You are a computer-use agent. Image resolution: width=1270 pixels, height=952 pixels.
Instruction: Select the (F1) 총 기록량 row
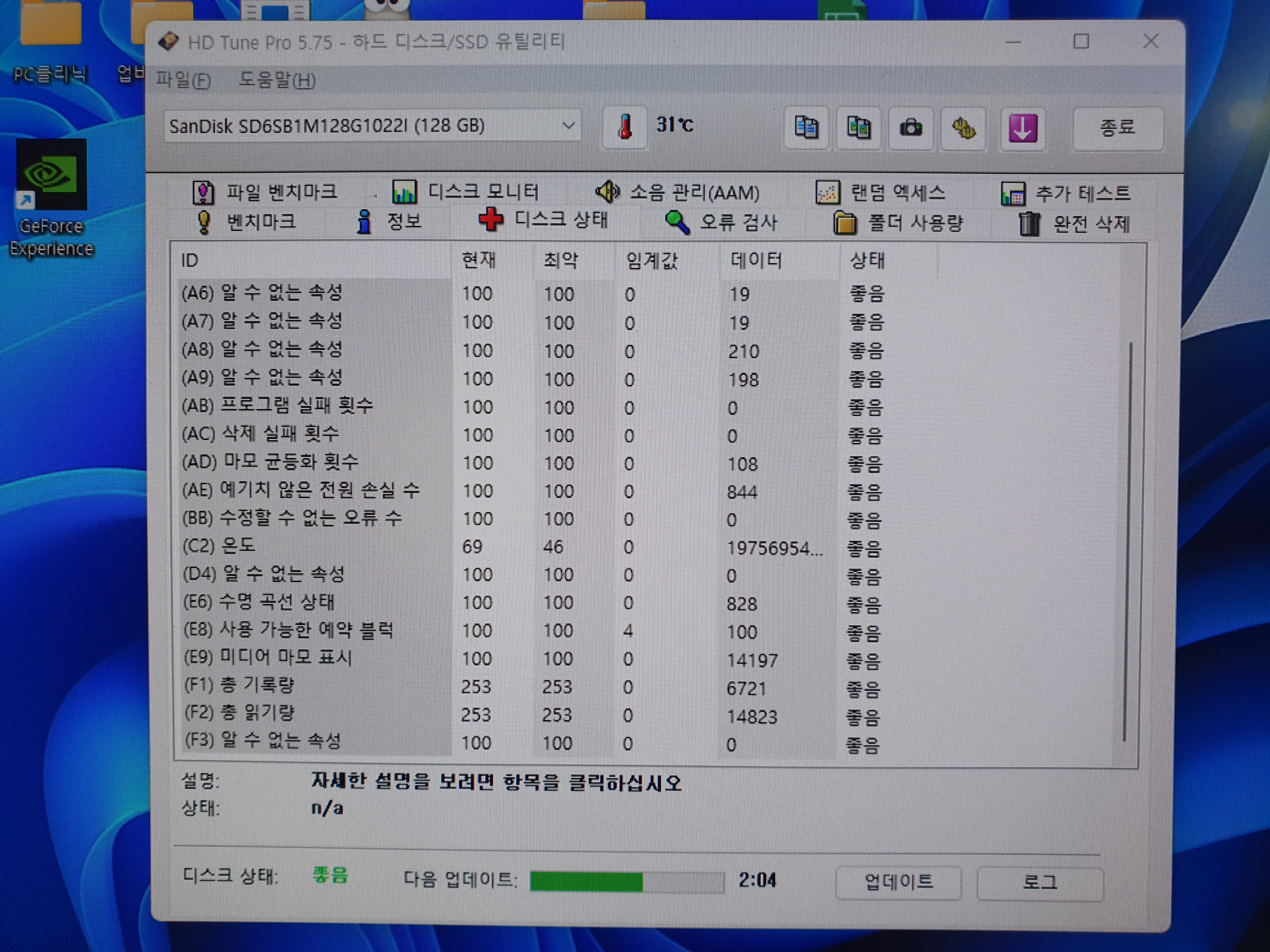(534, 687)
